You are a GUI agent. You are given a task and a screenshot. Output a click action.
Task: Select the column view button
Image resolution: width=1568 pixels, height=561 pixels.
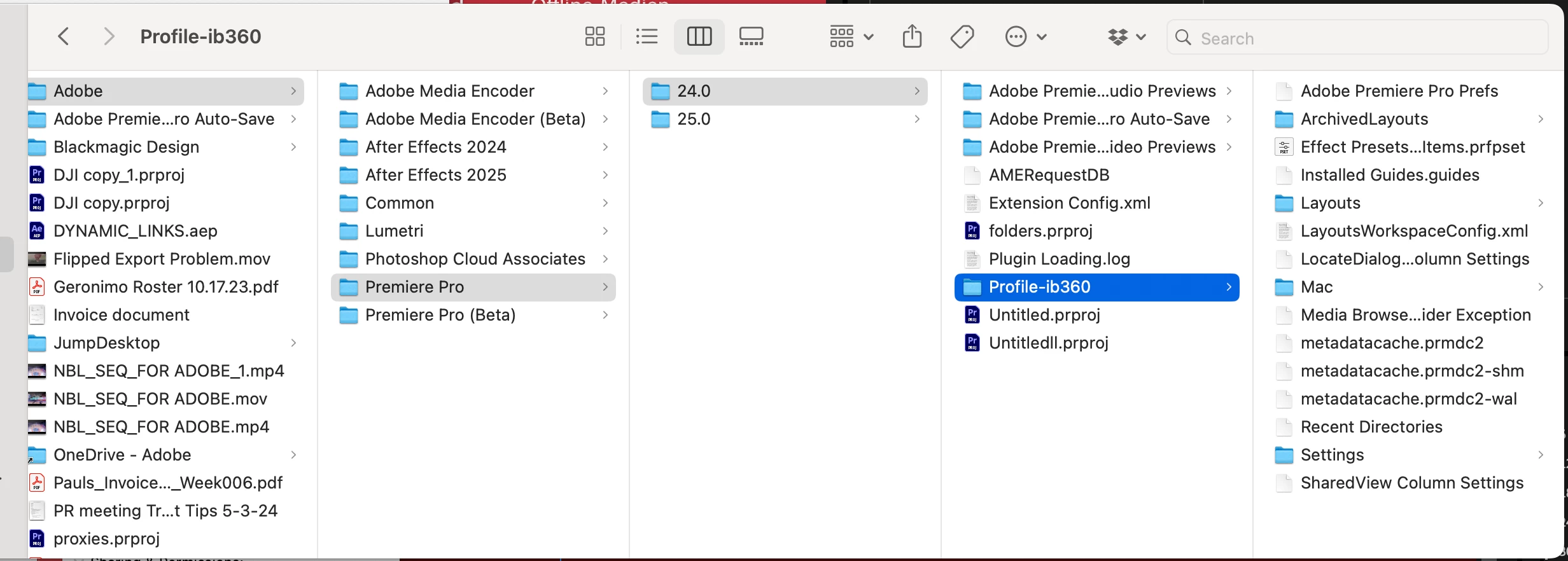pos(699,36)
